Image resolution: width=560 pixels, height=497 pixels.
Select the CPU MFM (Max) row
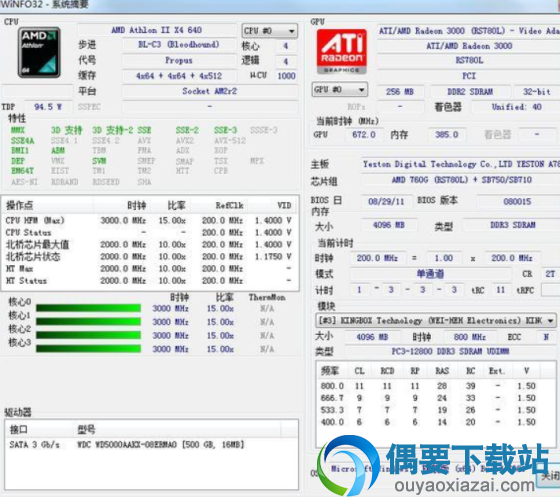pyautogui.click(x=150, y=221)
